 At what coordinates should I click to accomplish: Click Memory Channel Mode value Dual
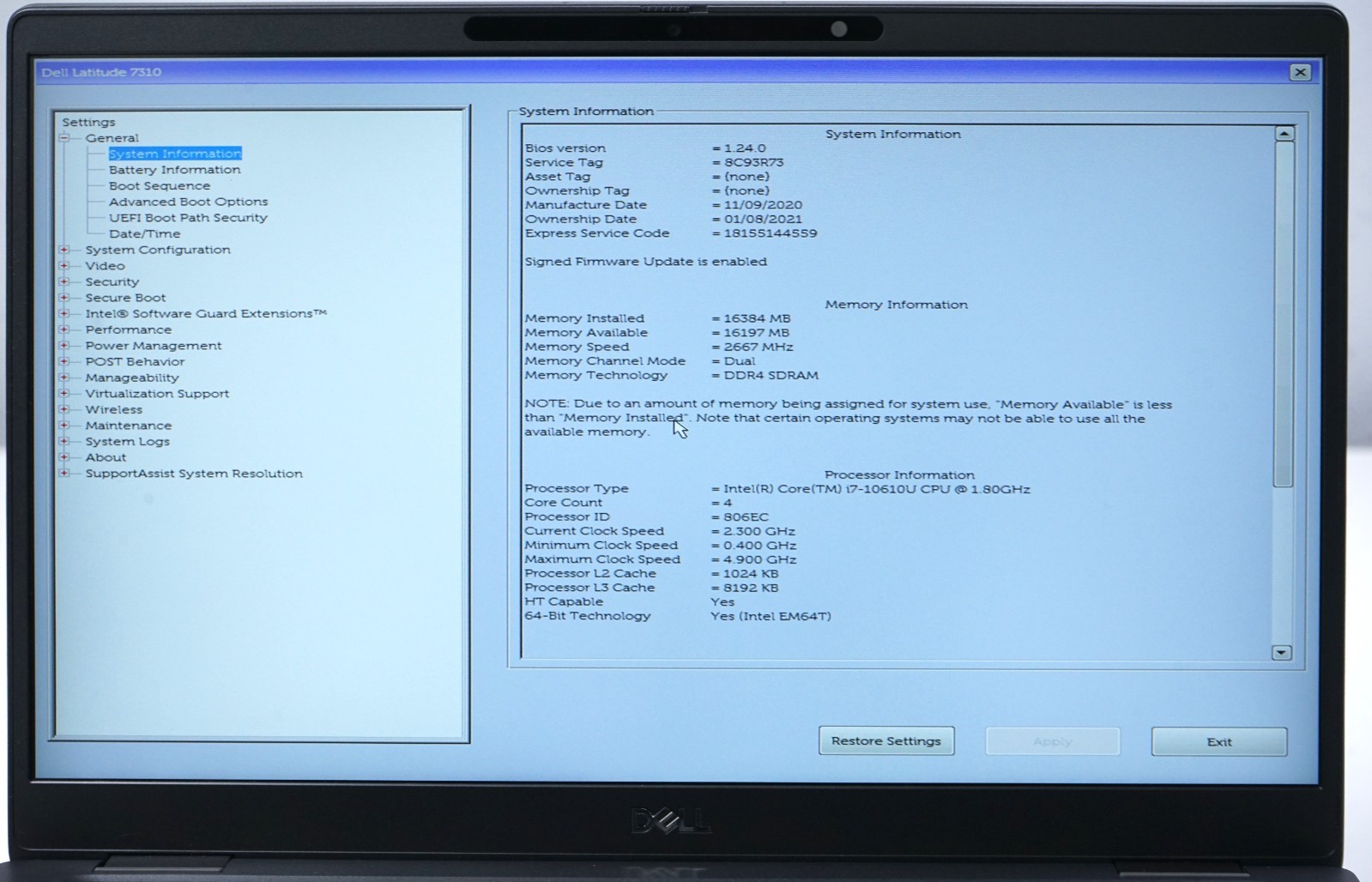click(x=740, y=361)
